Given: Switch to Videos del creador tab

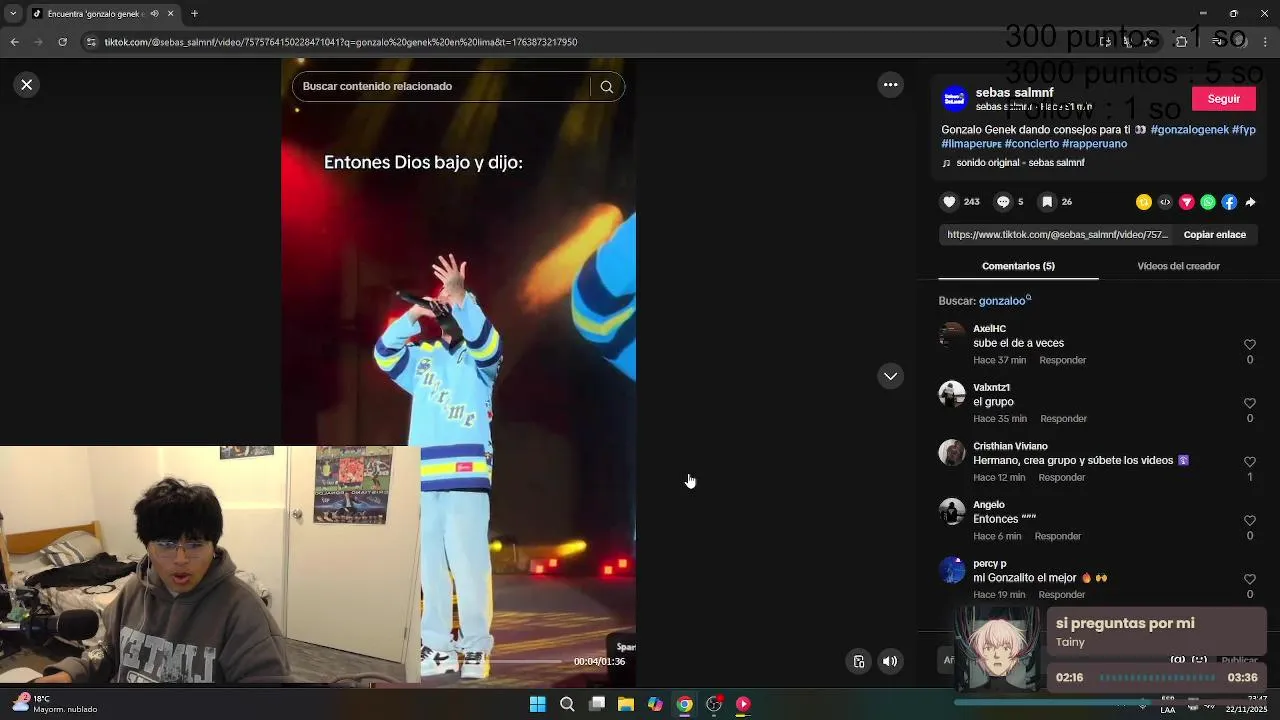Looking at the screenshot, I should (1178, 266).
